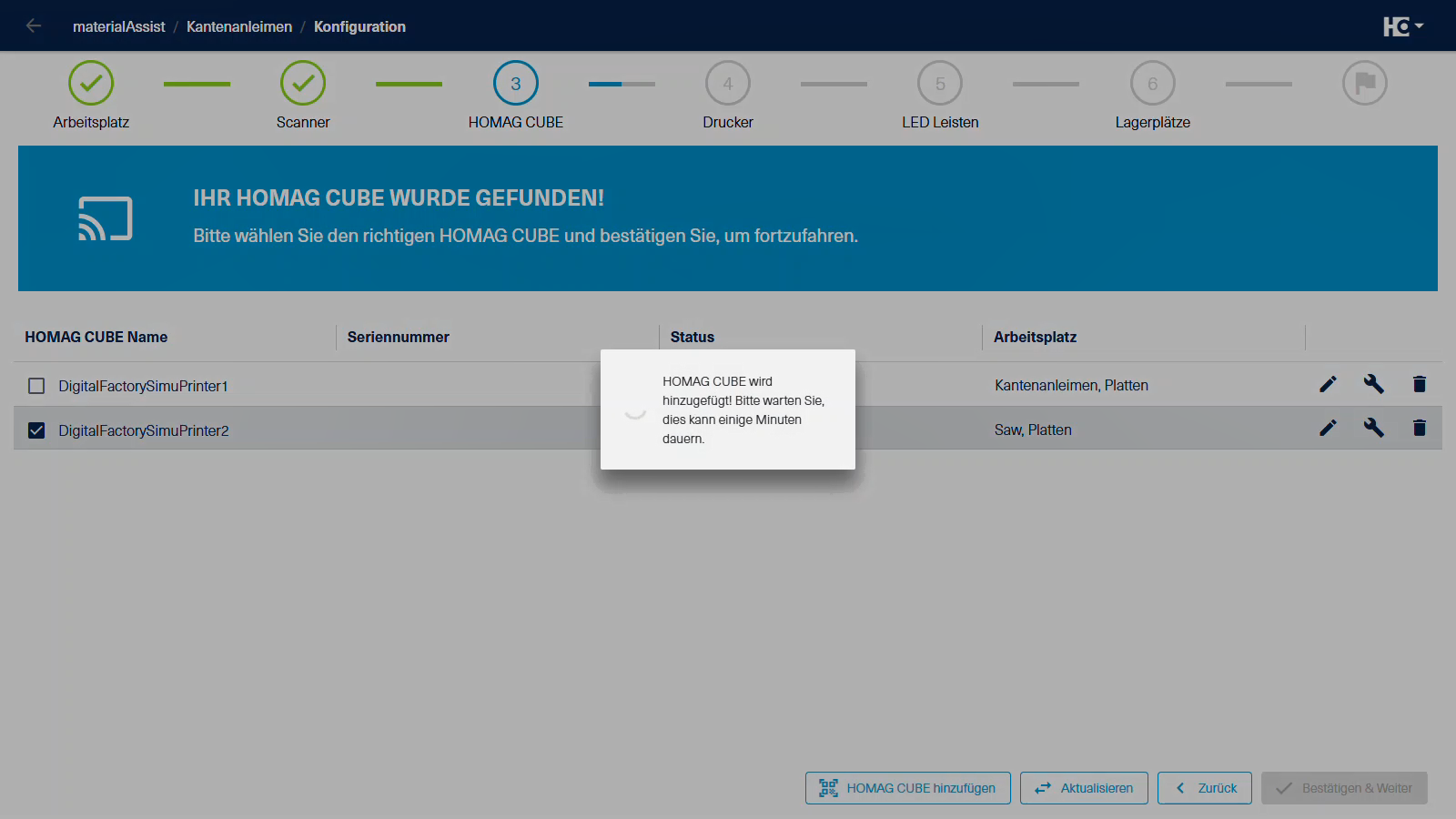The height and width of the screenshot is (819, 1456).
Task: Click Bestätigen & Weiter button
Action: pyautogui.click(x=1344, y=788)
